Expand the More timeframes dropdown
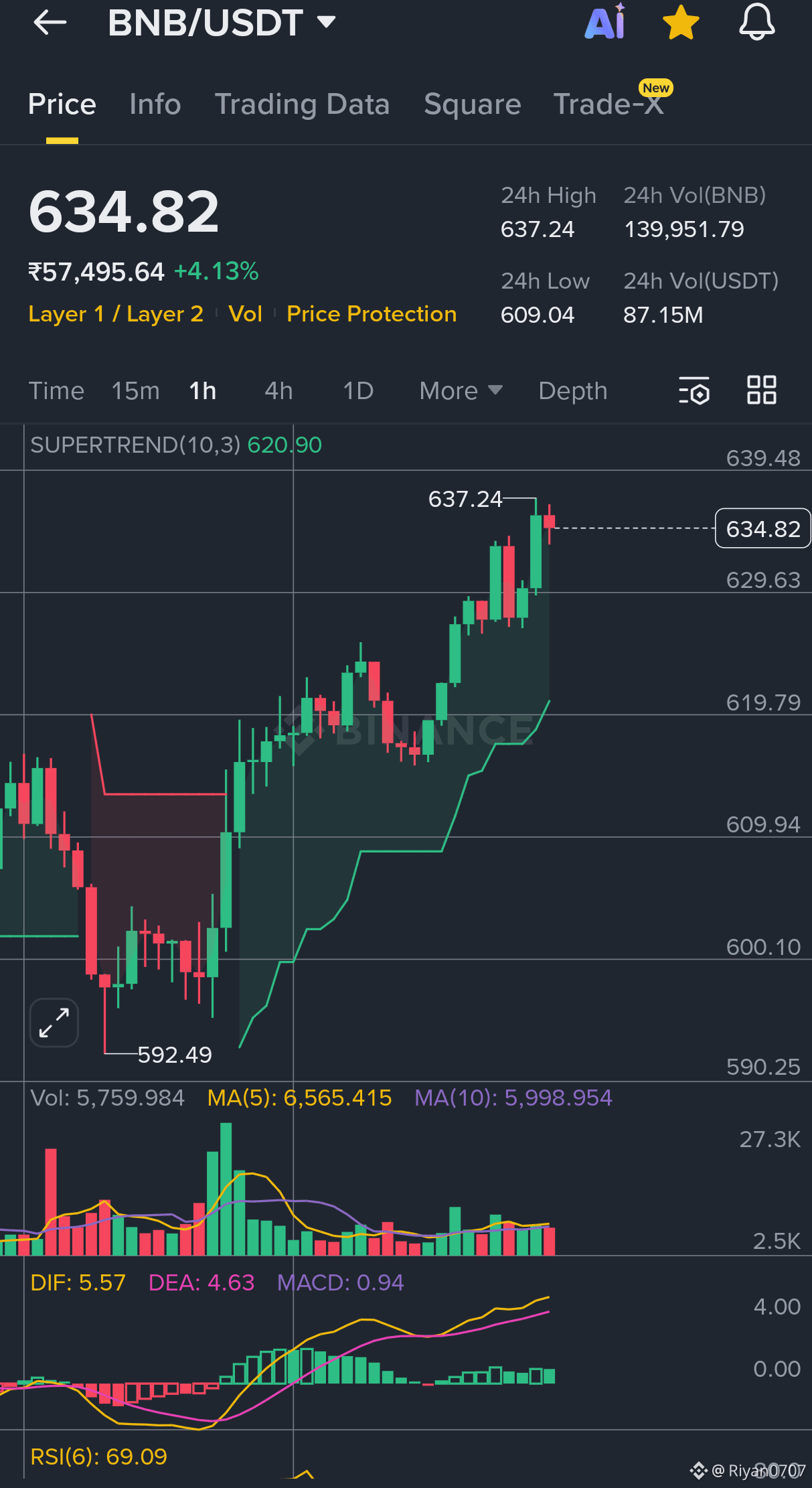 click(x=461, y=391)
